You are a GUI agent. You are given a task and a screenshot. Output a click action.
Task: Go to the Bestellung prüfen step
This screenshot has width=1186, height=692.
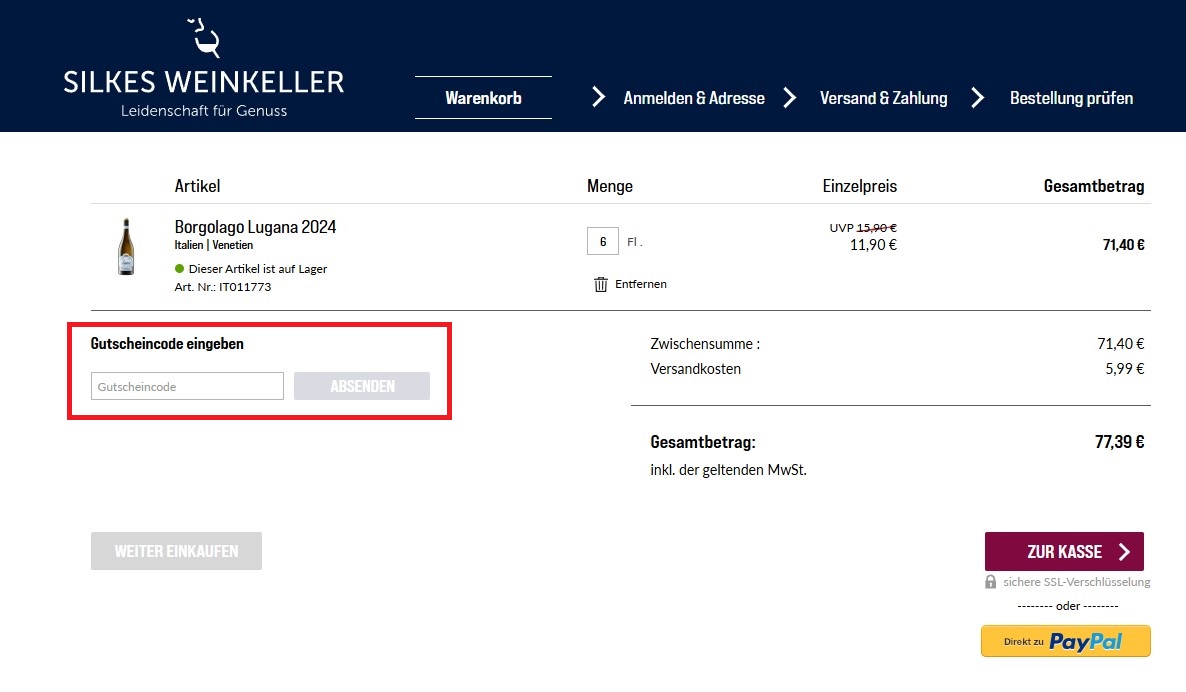click(1071, 98)
